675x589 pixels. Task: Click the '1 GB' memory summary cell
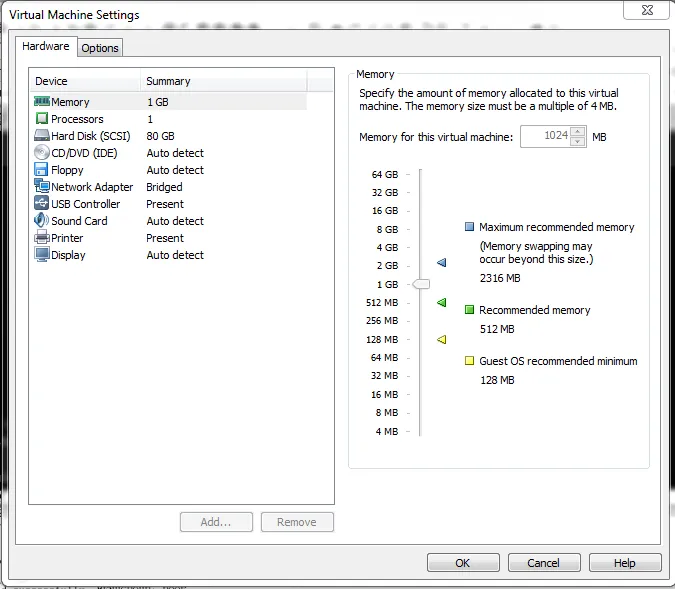coord(158,102)
